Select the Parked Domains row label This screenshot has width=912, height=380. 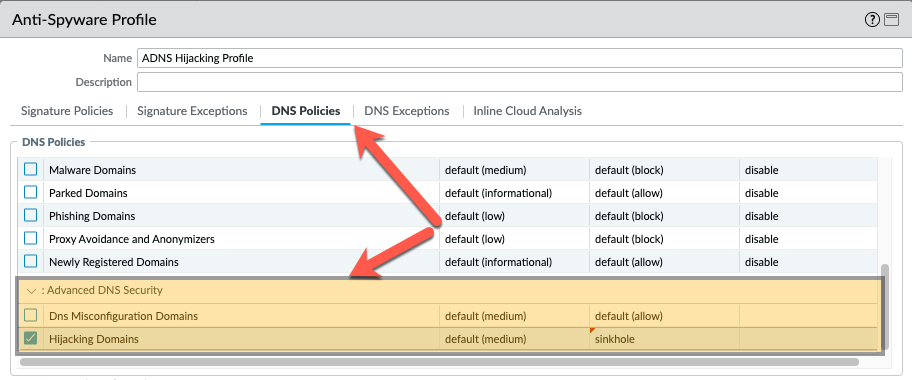88,193
